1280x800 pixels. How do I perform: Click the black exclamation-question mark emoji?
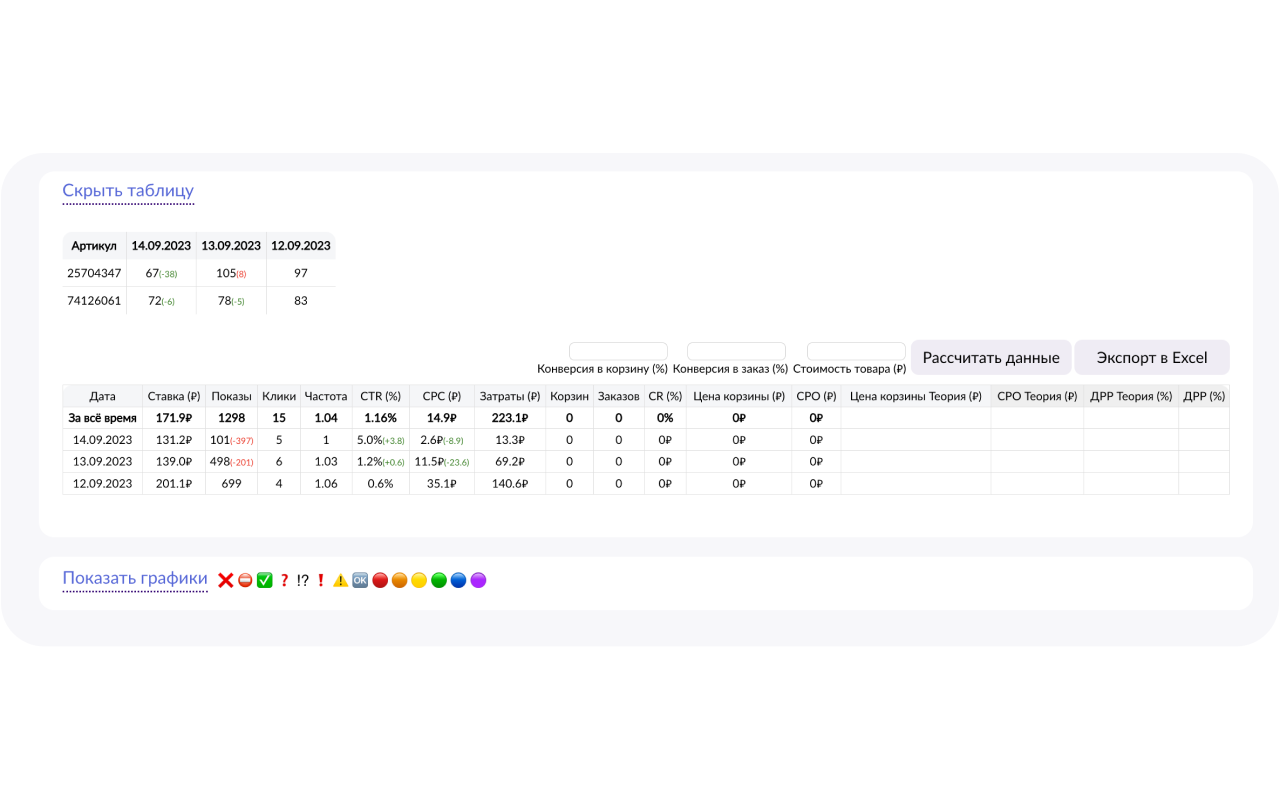[303, 580]
